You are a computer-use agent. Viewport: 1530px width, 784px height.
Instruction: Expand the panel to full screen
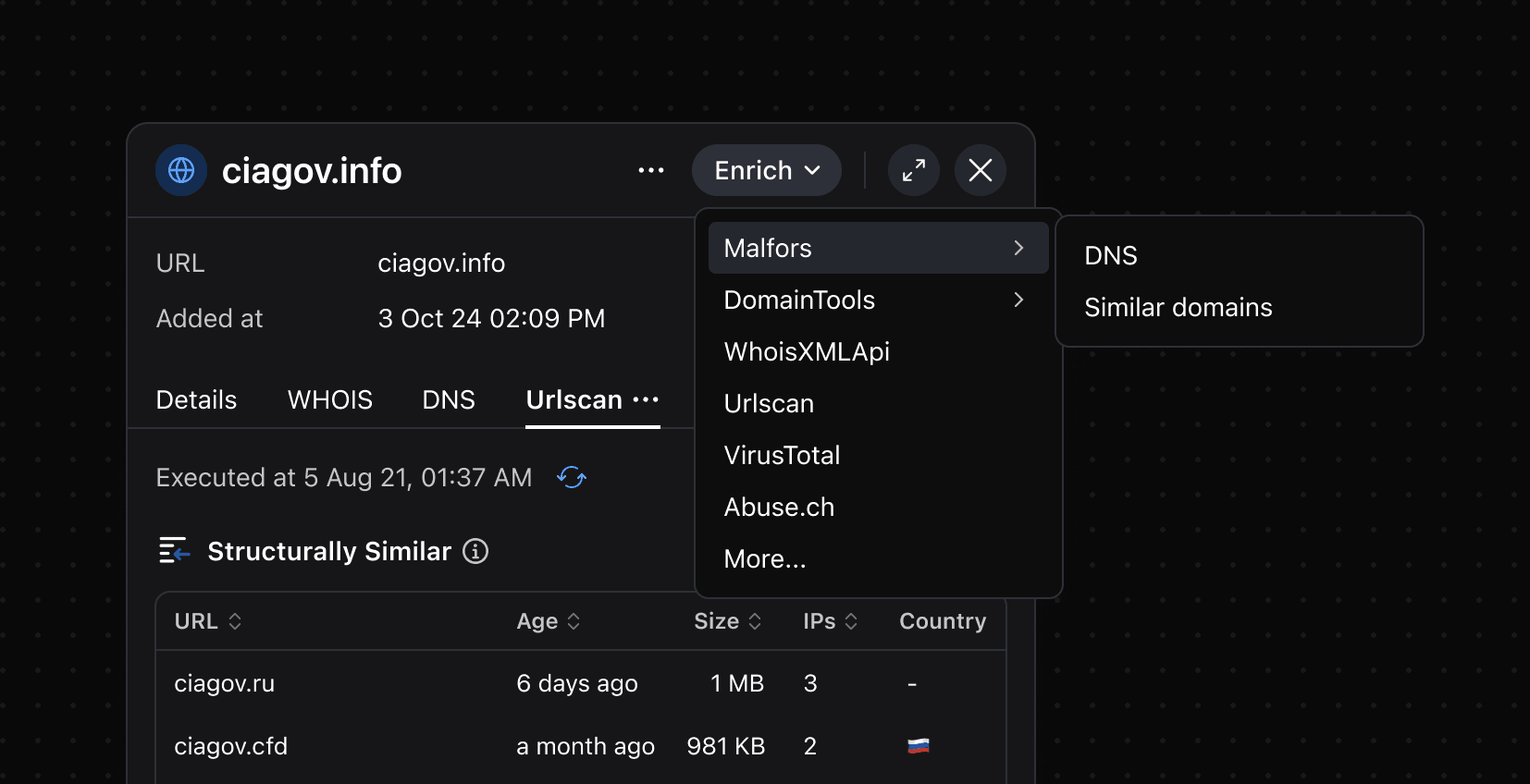[913, 170]
